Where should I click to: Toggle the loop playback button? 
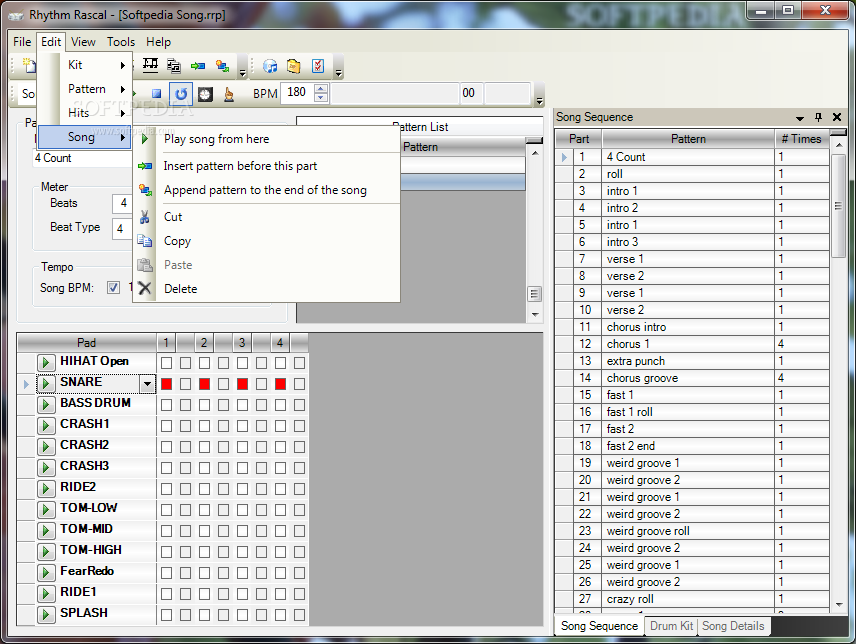click(x=181, y=94)
